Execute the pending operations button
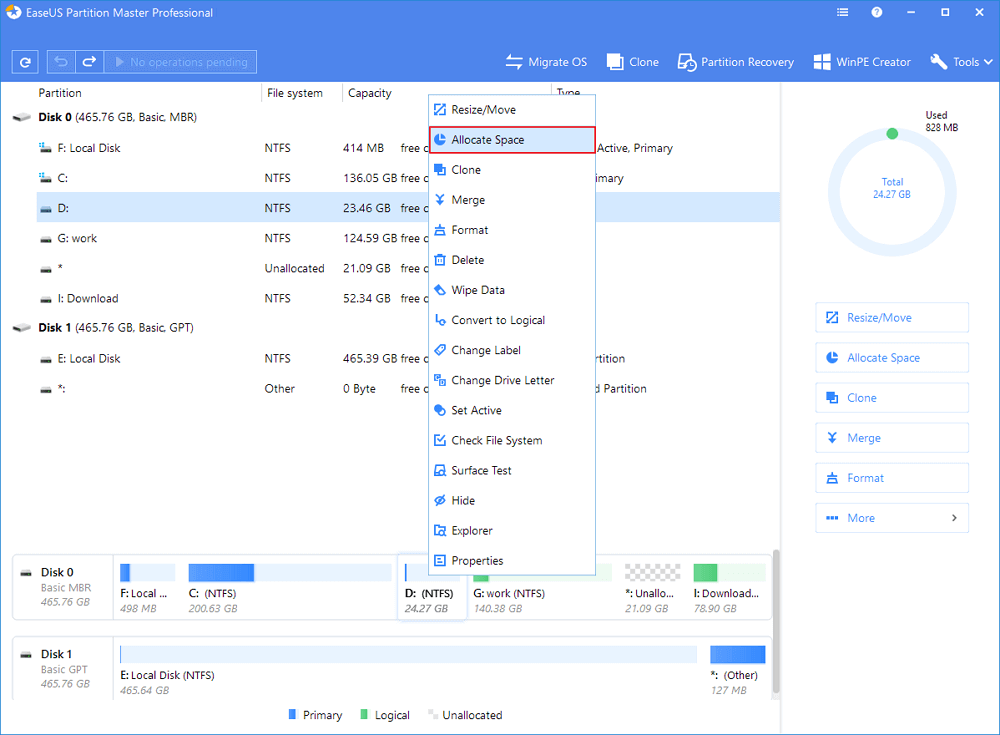The width and height of the screenshot is (1000, 735). click(x=180, y=62)
